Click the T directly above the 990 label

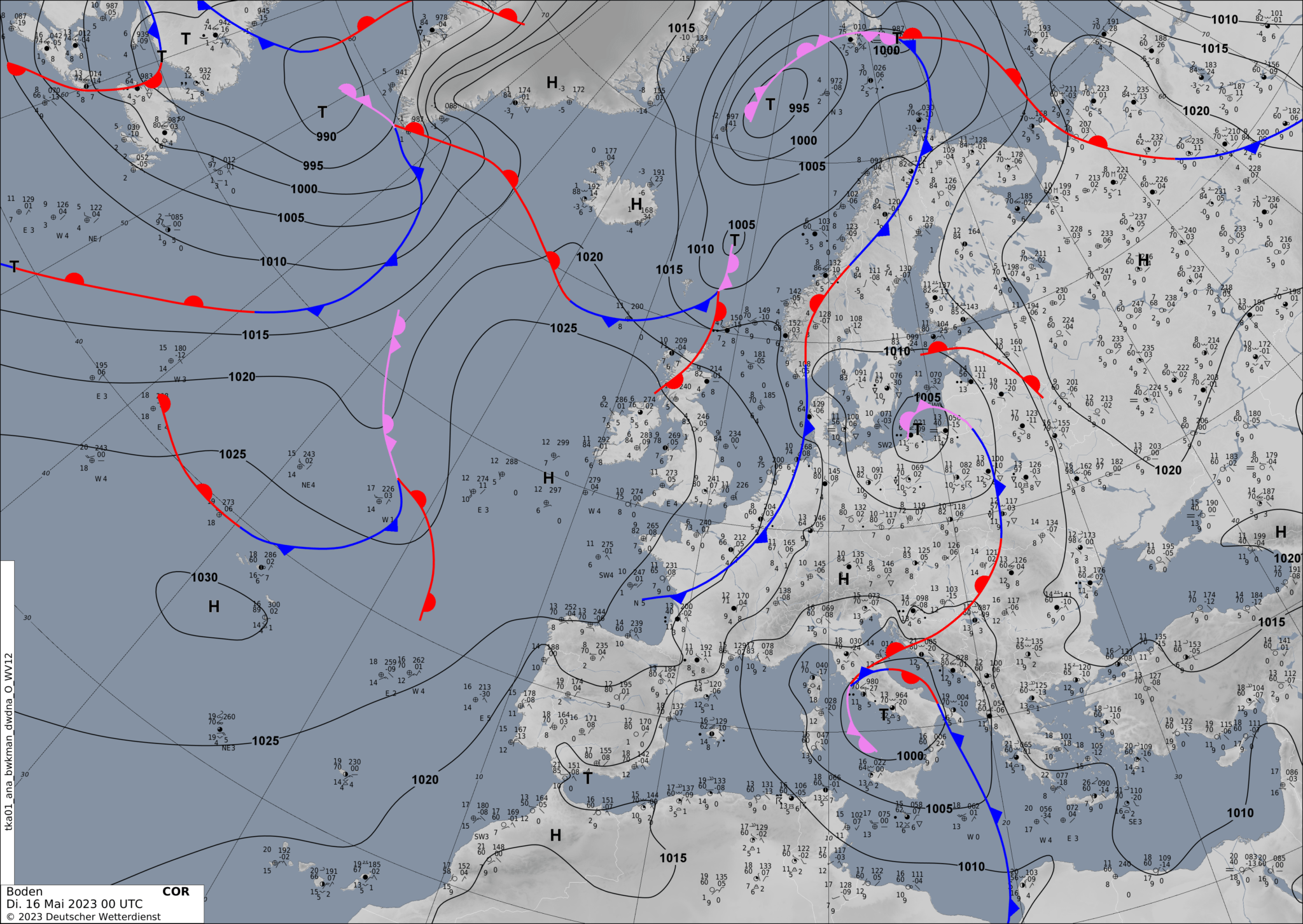pos(323,113)
